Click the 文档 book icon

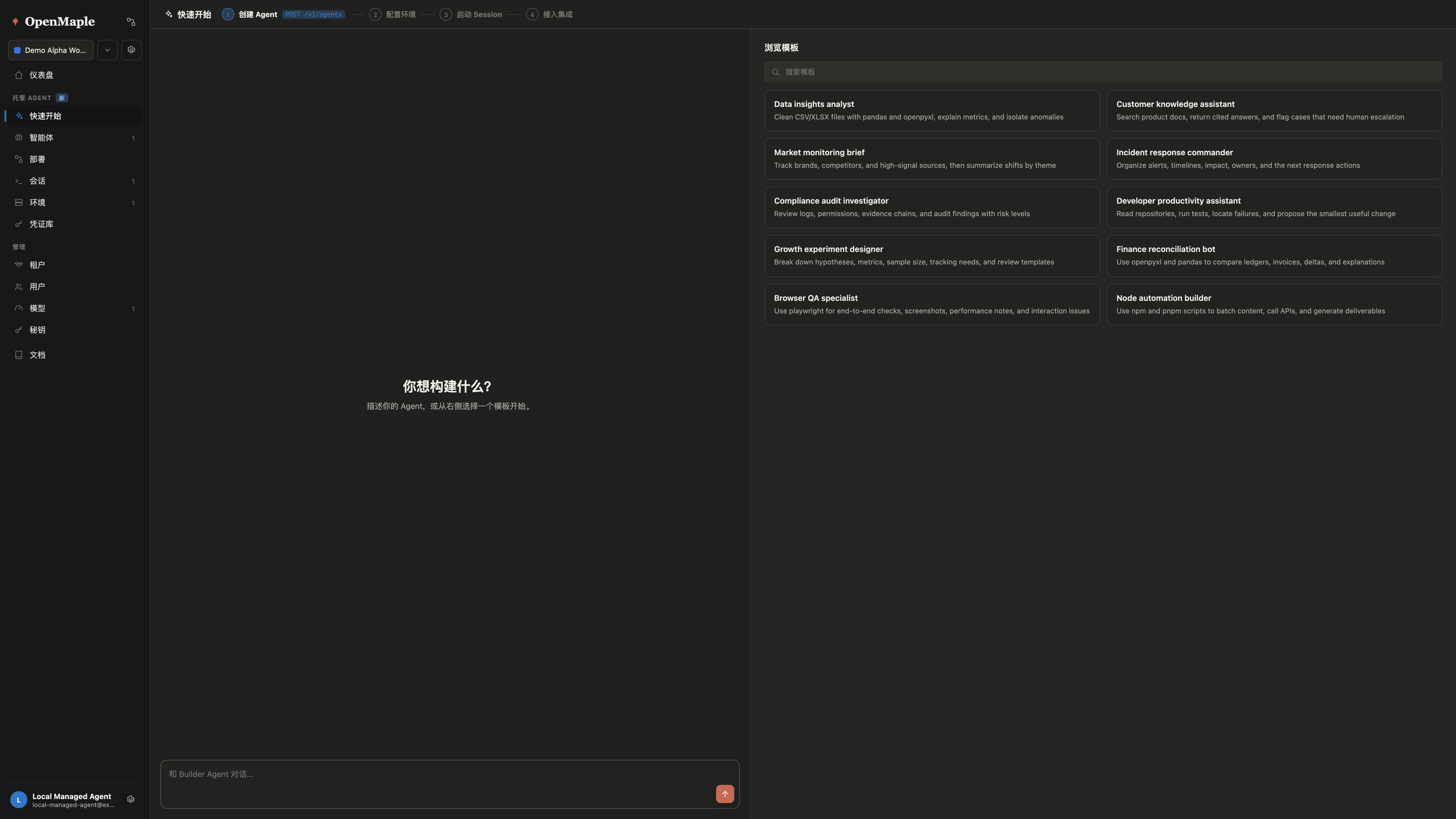coord(19,355)
